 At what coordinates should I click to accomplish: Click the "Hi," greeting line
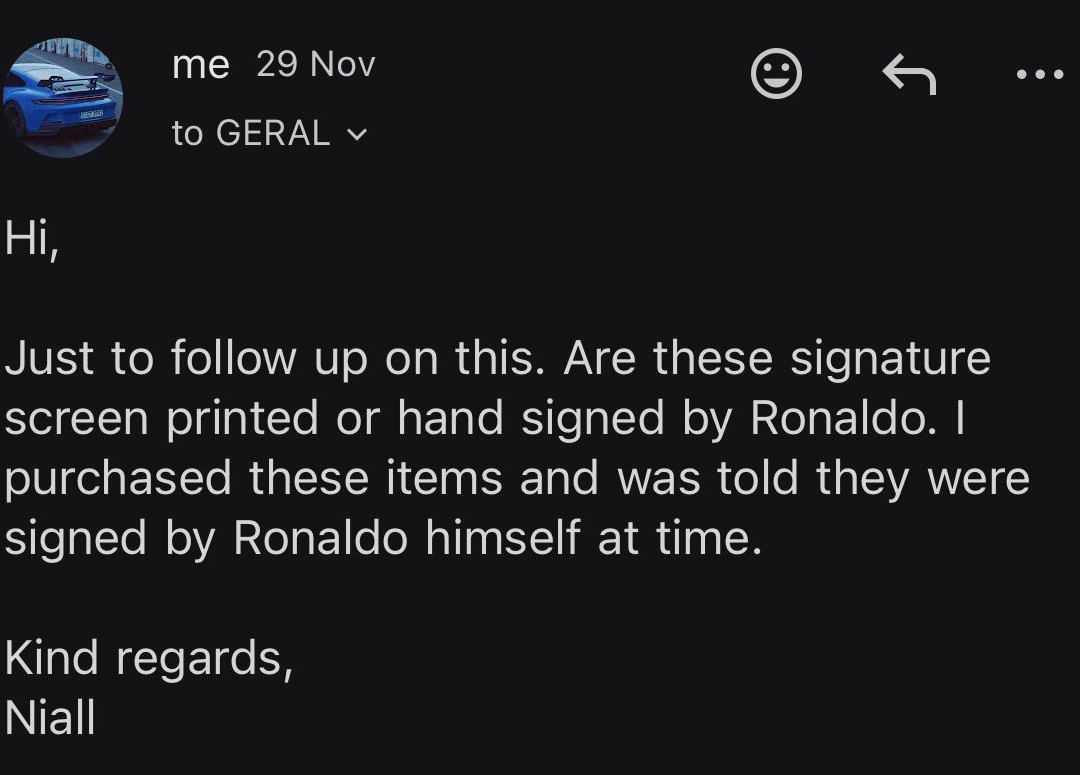pyautogui.click(x=30, y=239)
